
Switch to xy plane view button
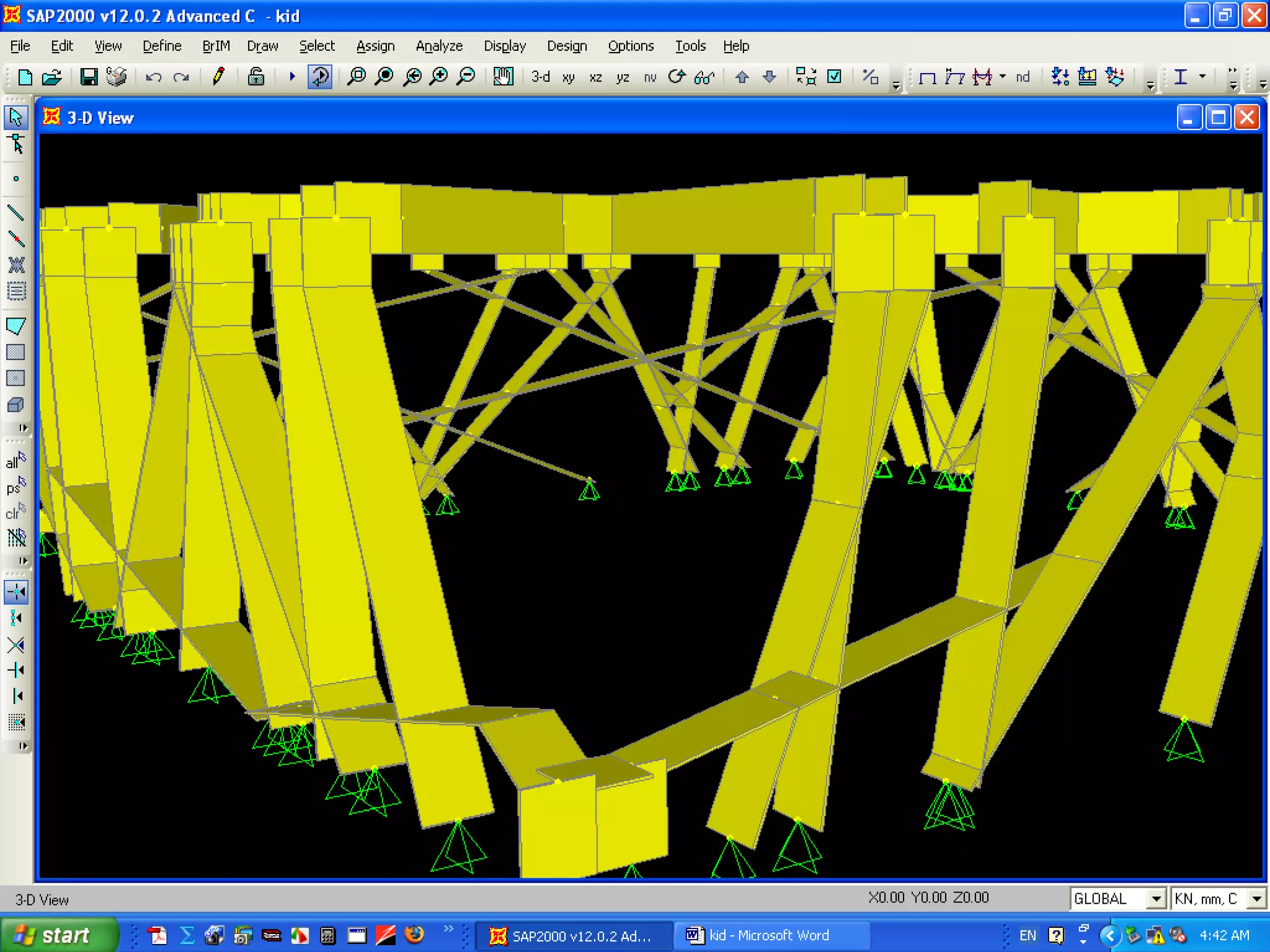568,77
